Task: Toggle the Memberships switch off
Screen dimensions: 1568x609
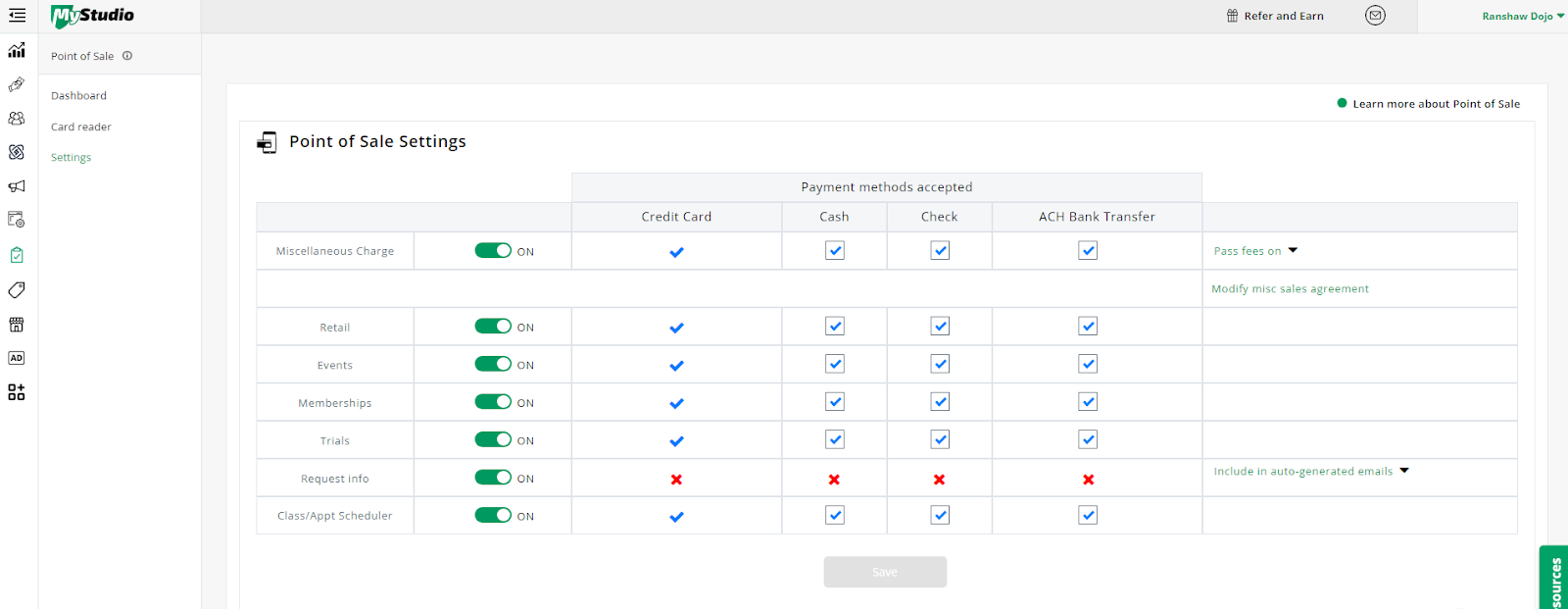Action: pos(493,401)
